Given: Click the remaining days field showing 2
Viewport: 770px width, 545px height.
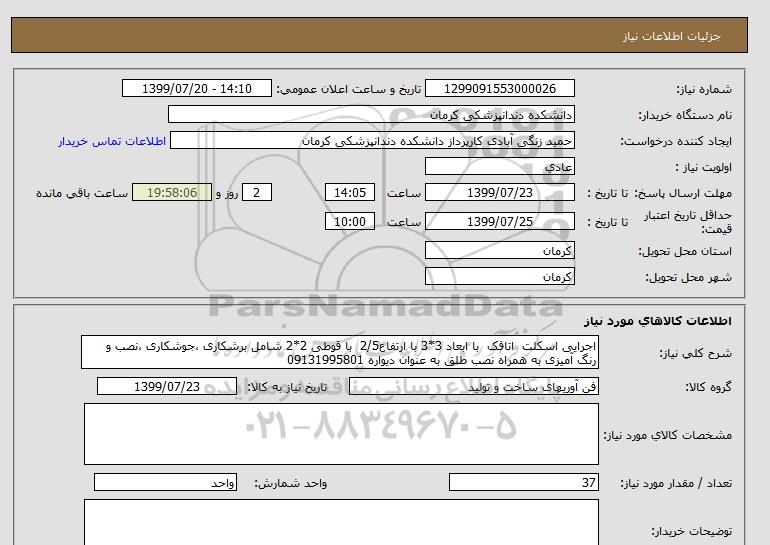Looking at the screenshot, I should [x=256, y=192].
